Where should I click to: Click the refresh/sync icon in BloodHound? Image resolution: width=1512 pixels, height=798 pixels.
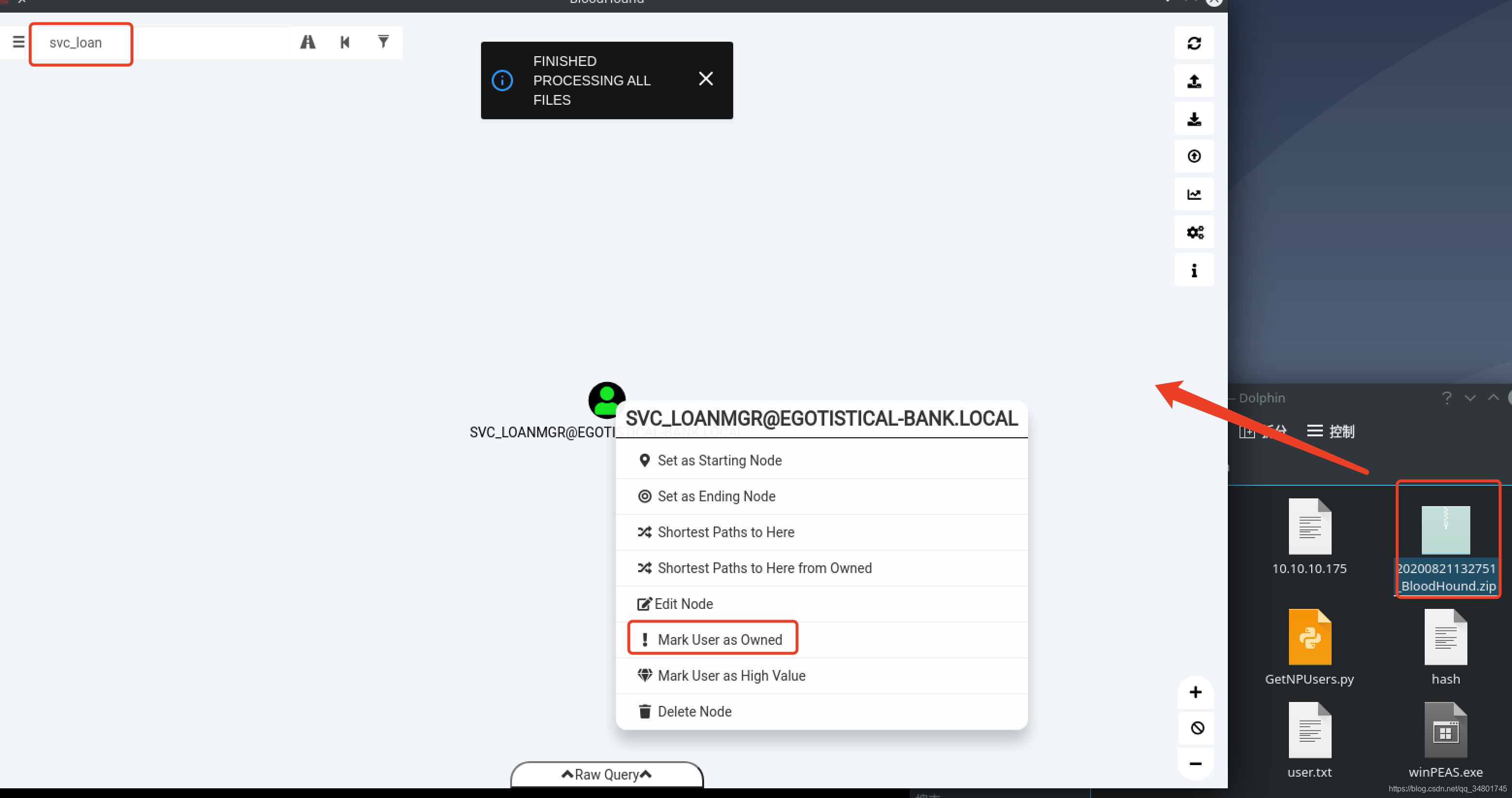pyautogui.click(x=1195, y=44)
